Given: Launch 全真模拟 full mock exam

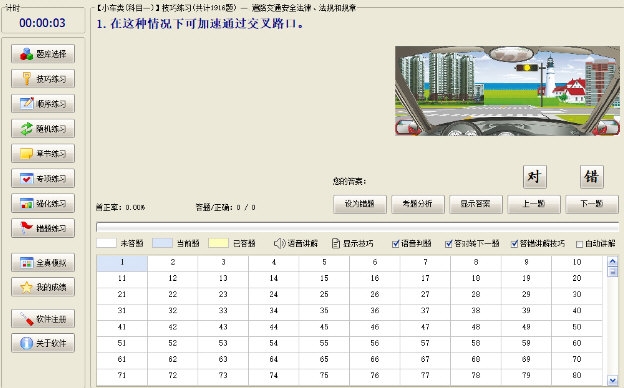Looking at the screenshot, I should pyautogui.click(x=43, y=263).
